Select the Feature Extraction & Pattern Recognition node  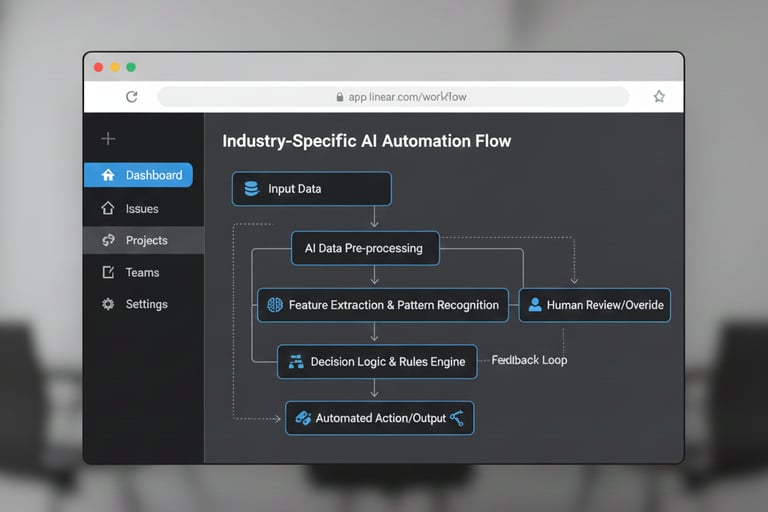[x=383, y=305]
